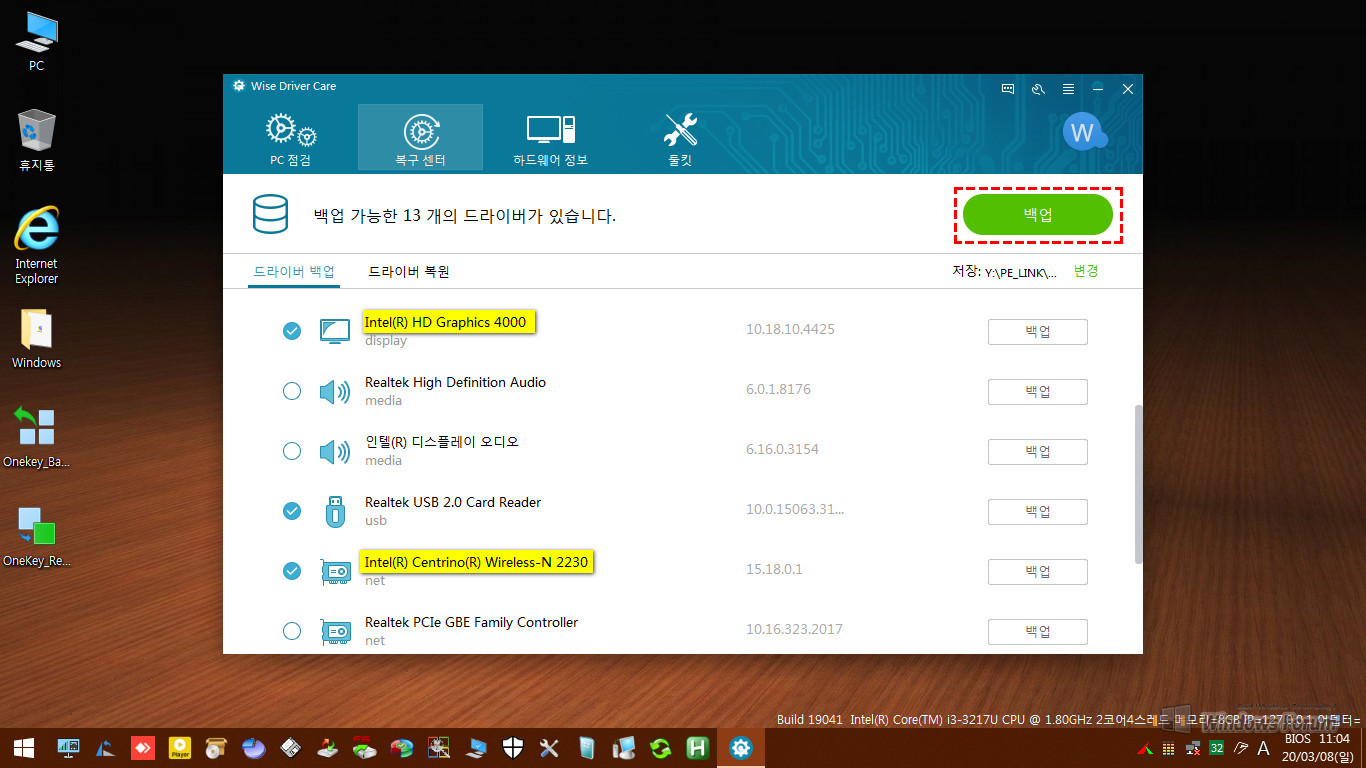
Task: Back up the 인텔(R) 디스플레이 오디오 driver
Action: click(x=1038, y=452)
